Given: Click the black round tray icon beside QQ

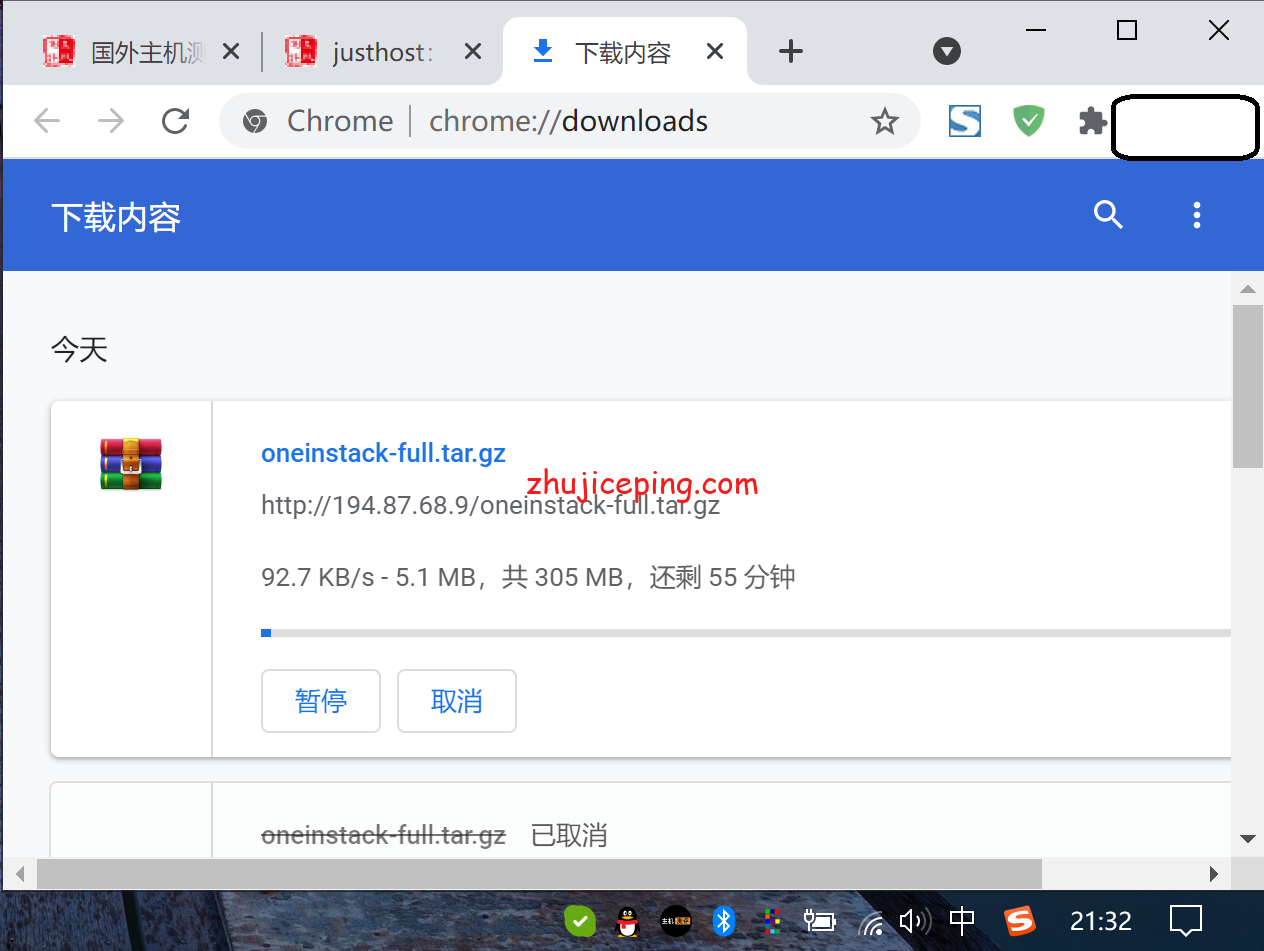Looking at the screenshot, I should [x=676, y=921].
